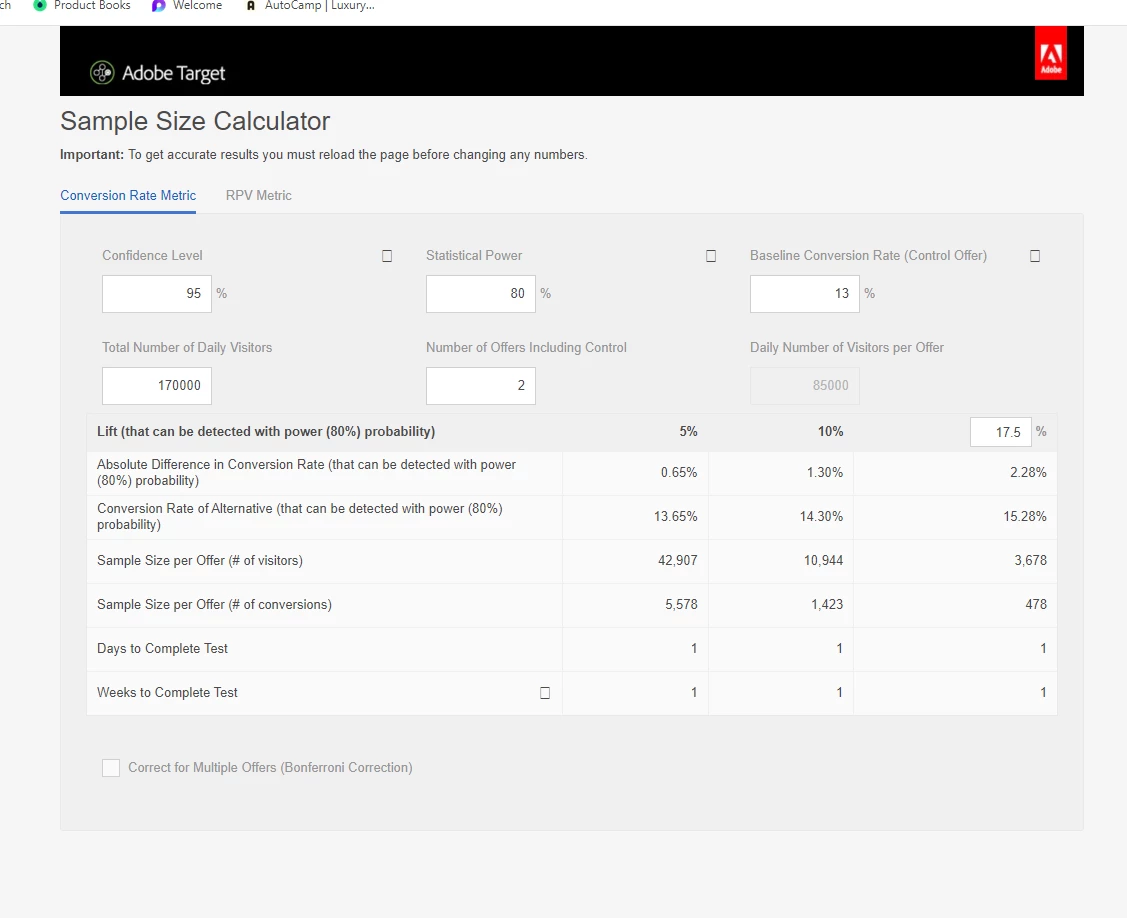The height and width of the screenshot is (918, 1127).
Task: Click the red Adobe logo
Action: [1050, 53]
